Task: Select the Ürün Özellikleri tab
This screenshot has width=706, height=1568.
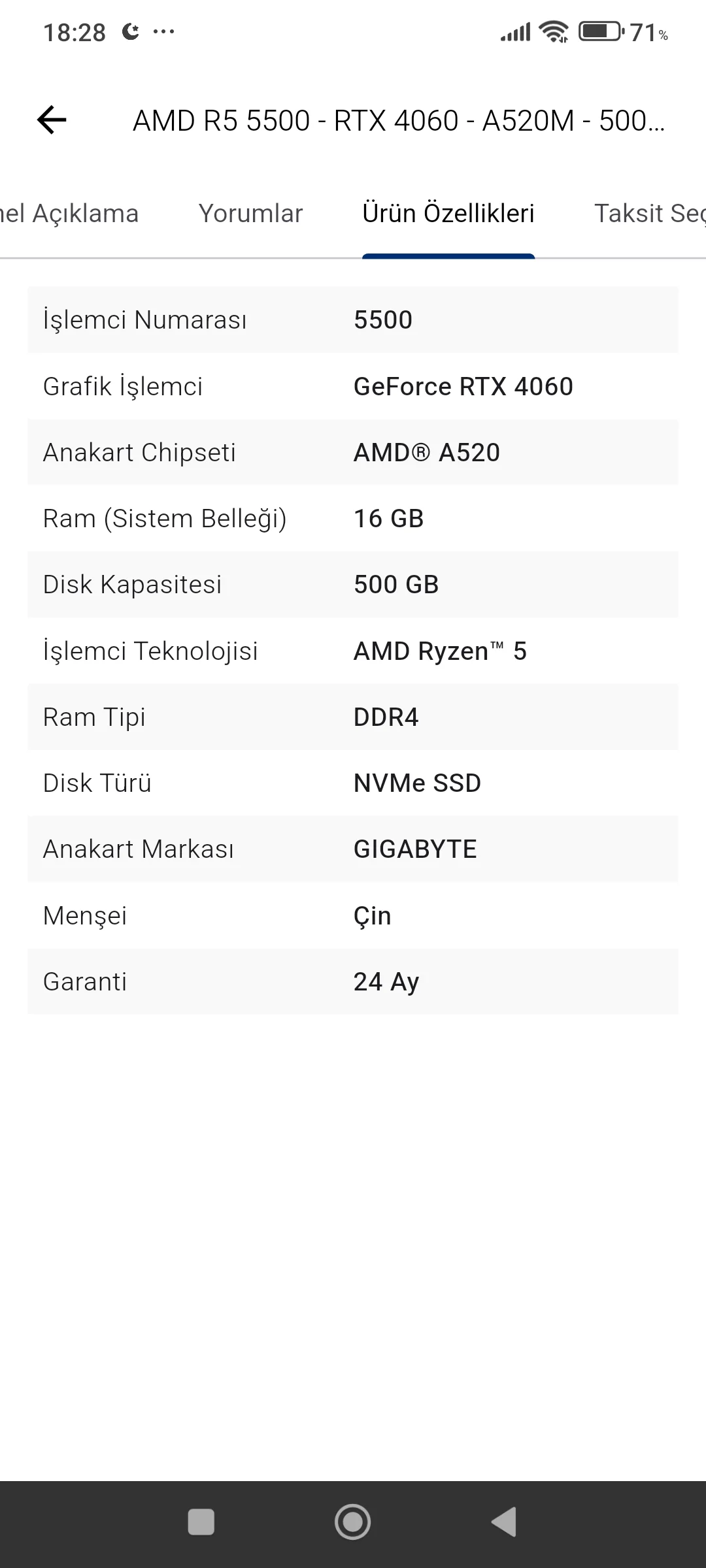Action: [x=448, y=214]
